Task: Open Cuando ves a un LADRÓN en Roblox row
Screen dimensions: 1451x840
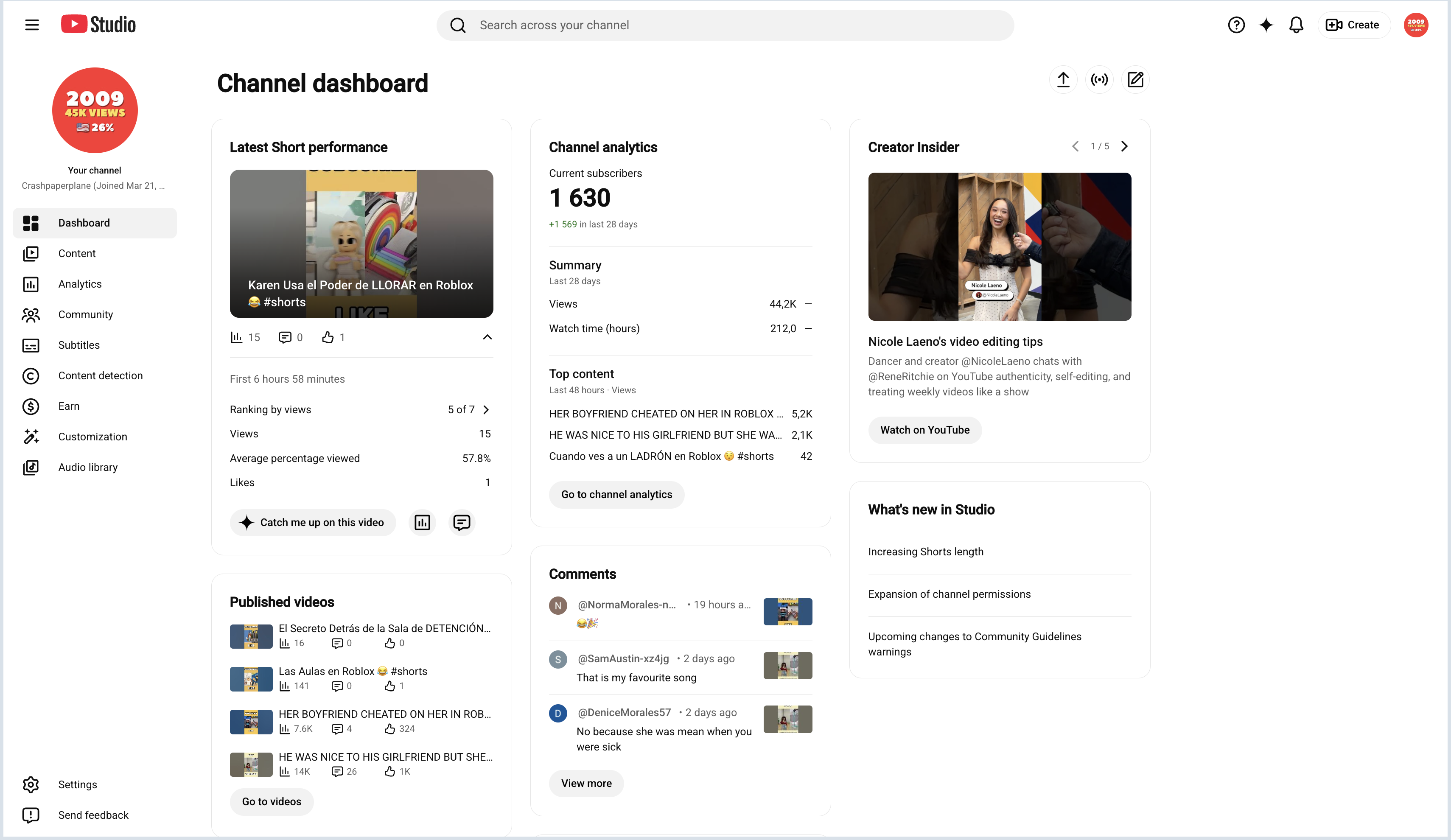Action: click(x=680, y=456)
